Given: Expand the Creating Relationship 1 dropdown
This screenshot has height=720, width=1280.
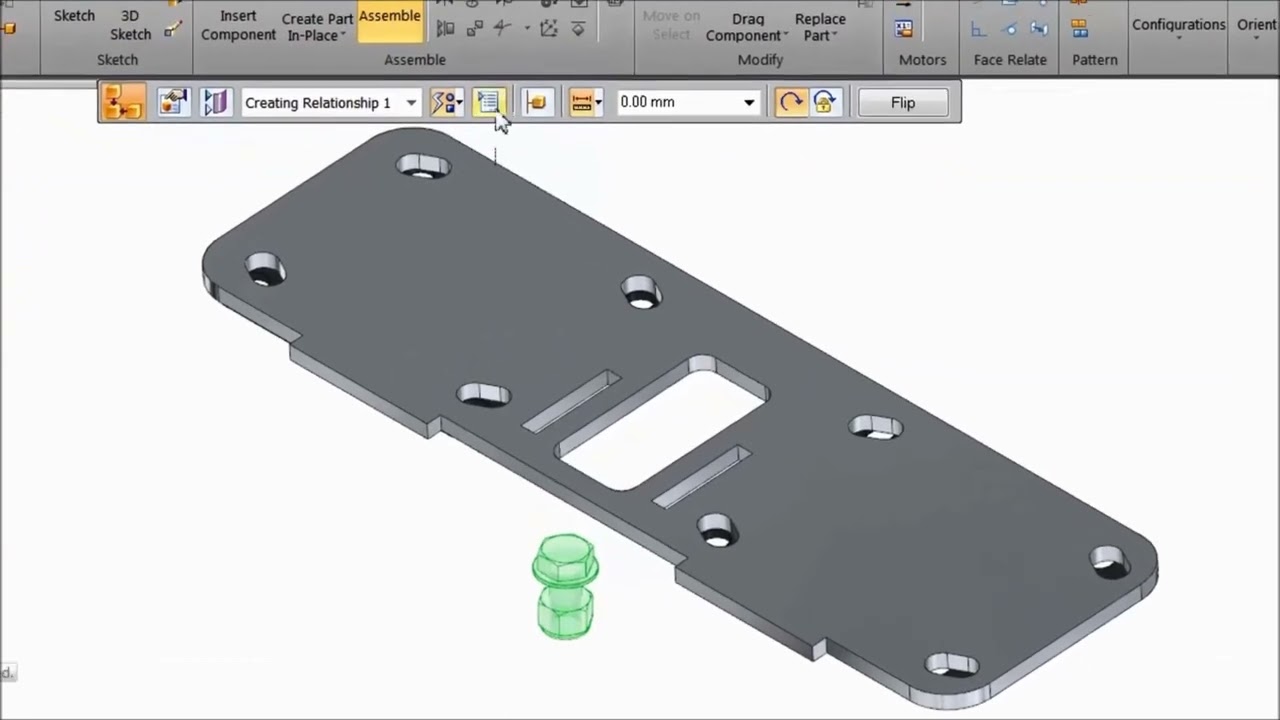Looking at the screenshot, I should click(x=410, y=103).
